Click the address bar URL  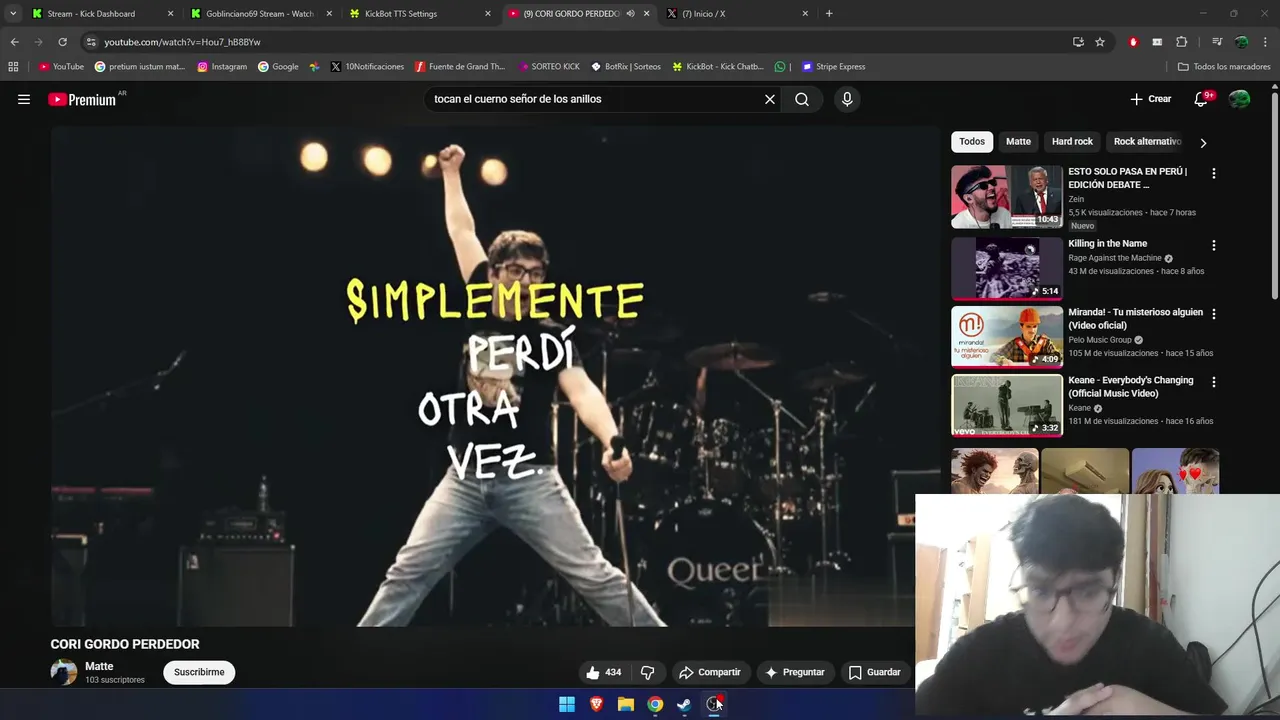[182, 42]
